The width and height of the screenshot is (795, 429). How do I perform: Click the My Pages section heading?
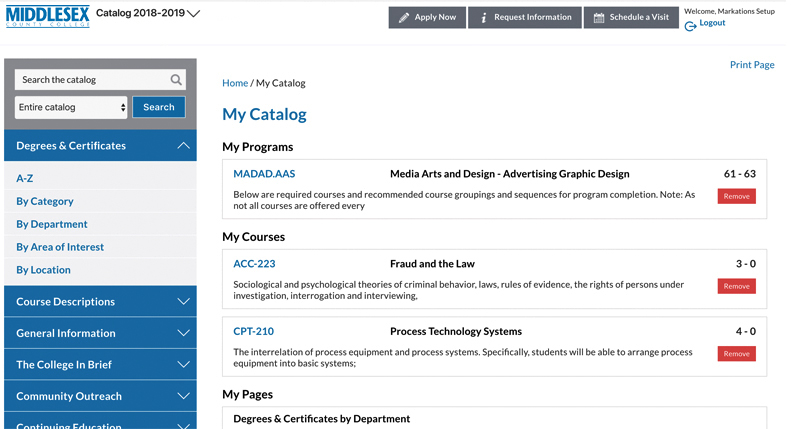[x=247, y=395]
